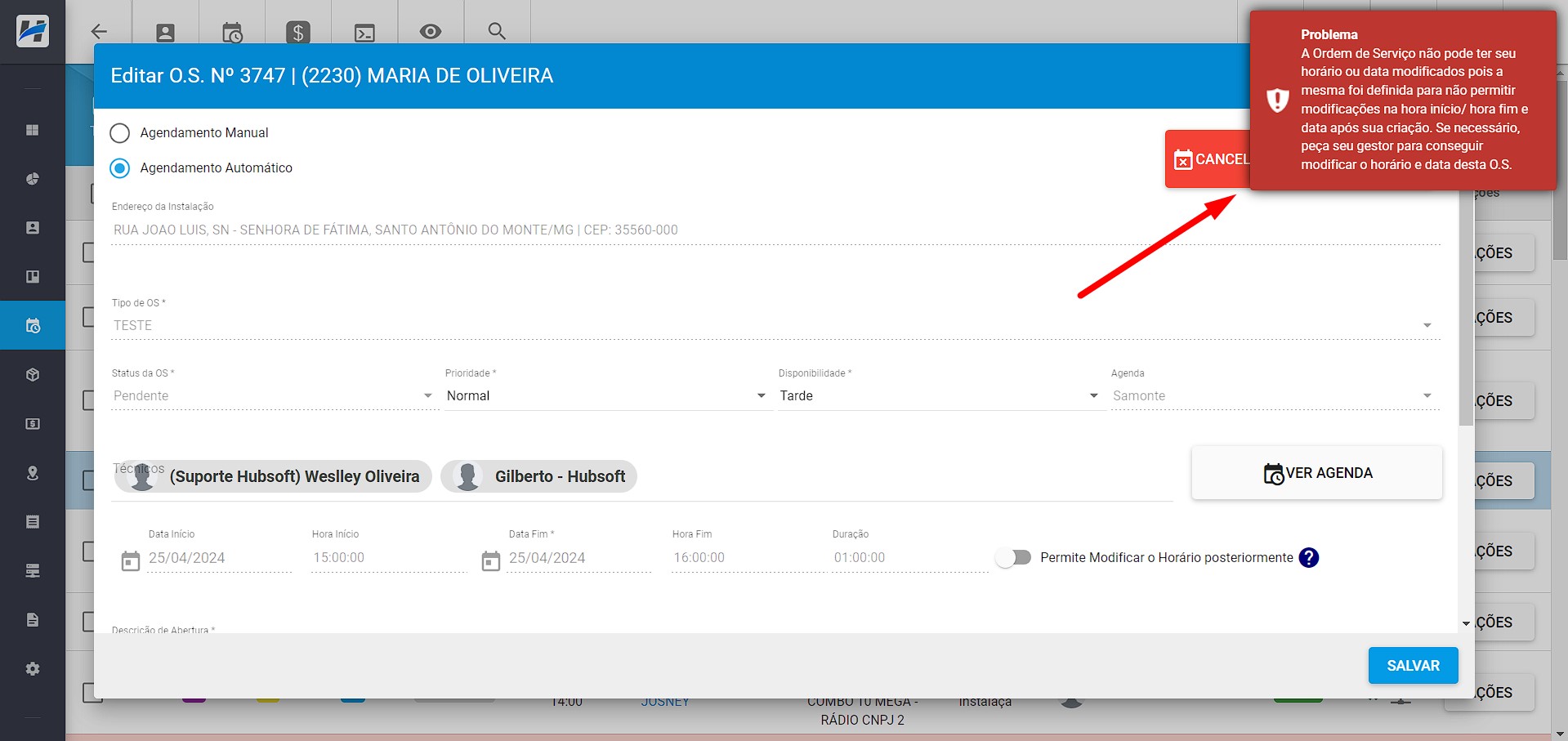Click the red CANCEL button
The width and height of the screenshot is (1568, 741).
(1208, 159)
